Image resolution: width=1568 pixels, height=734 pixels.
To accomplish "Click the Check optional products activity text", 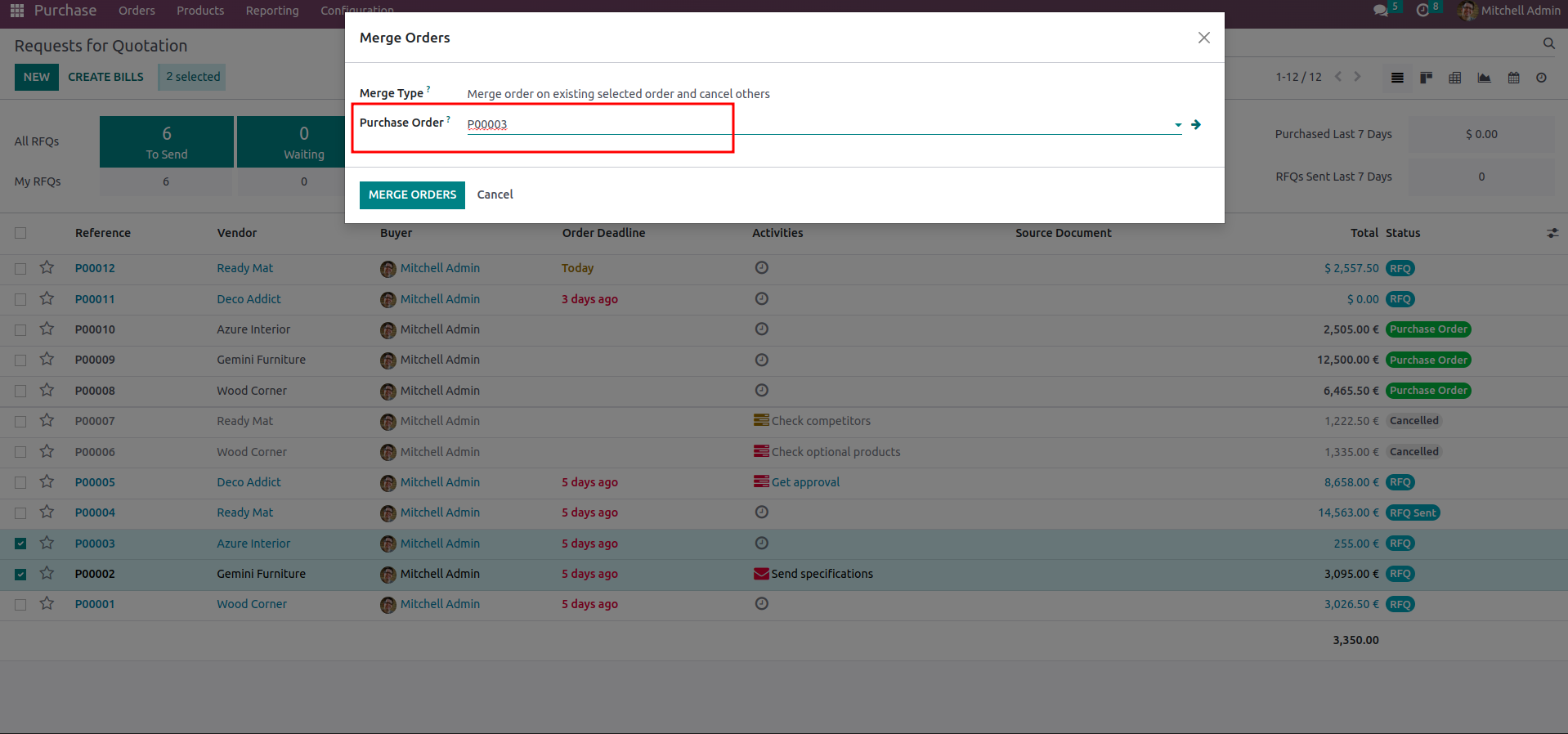I will click(x=836, y=452).
